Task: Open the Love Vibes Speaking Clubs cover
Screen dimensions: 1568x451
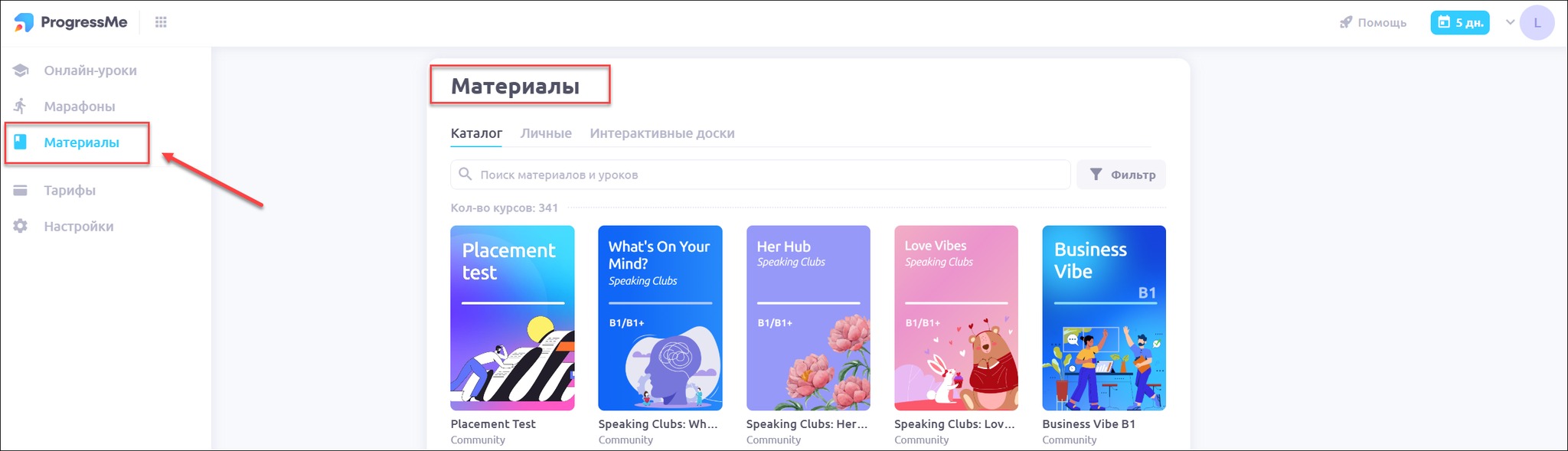Action: 955,318
